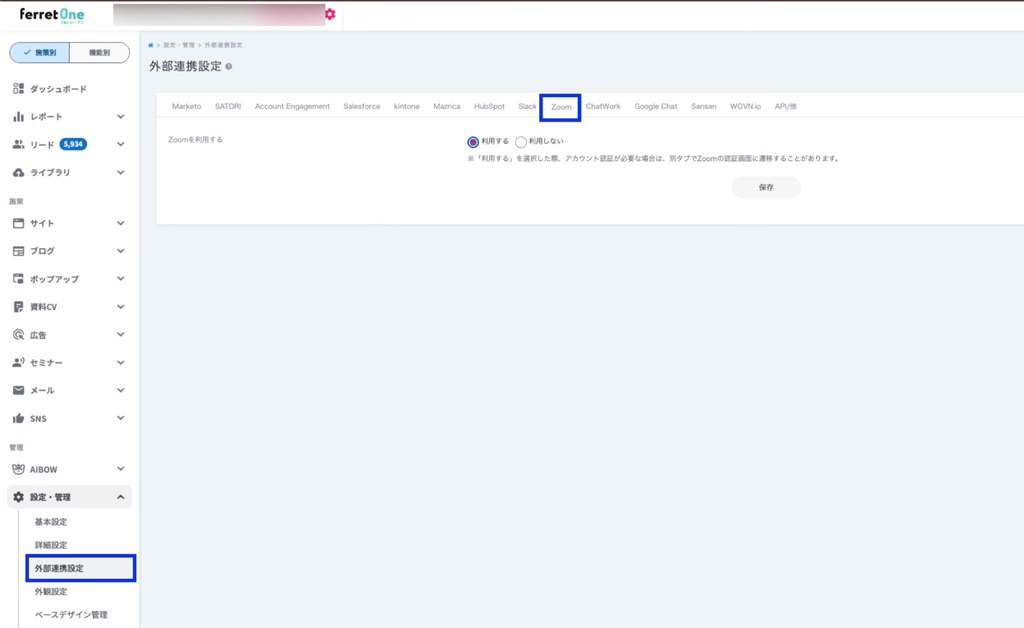1024x628 pixels.
Task: Click the home icon in breadcrumb
Action: click(x=150, y=45)
